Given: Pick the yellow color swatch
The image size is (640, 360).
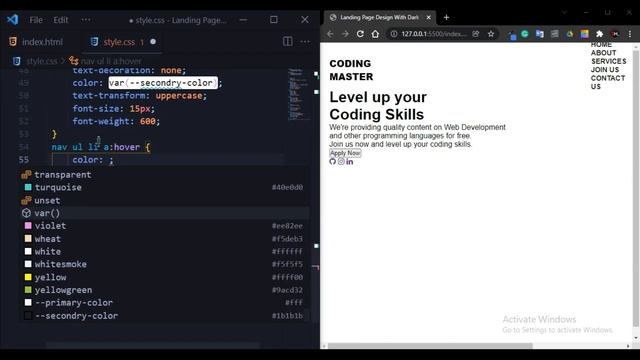Looking at the screenshot, I should [28, 277].
